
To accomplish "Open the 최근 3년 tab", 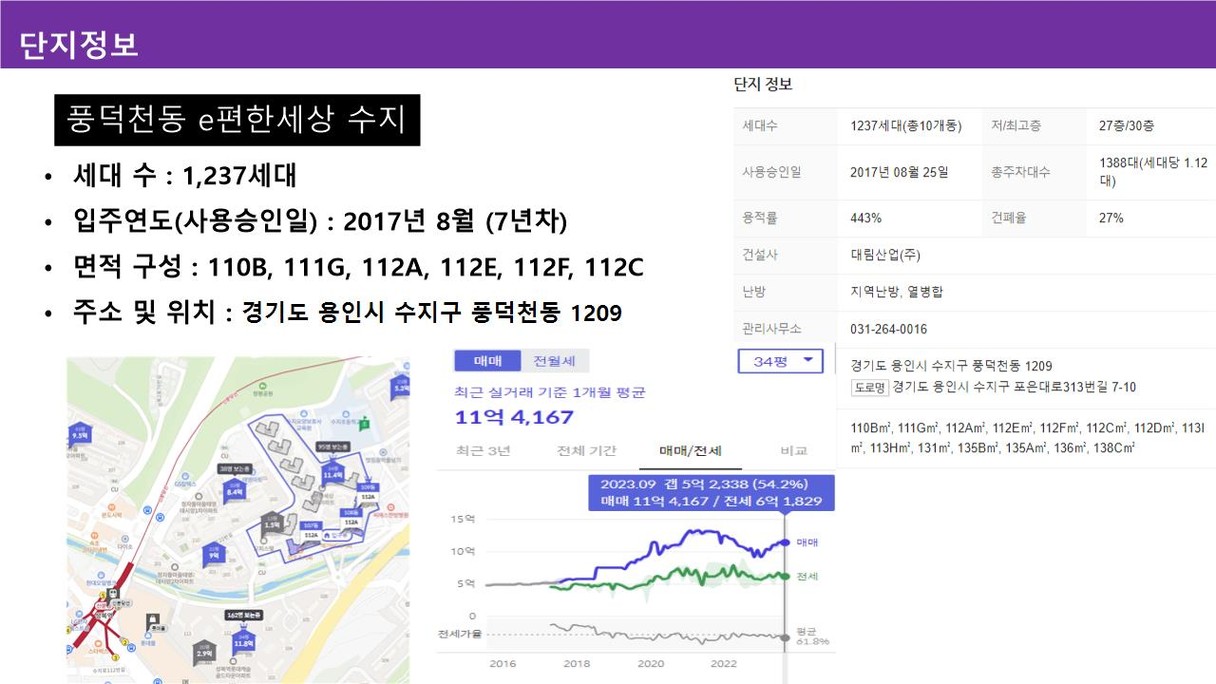I will (482, 451).
